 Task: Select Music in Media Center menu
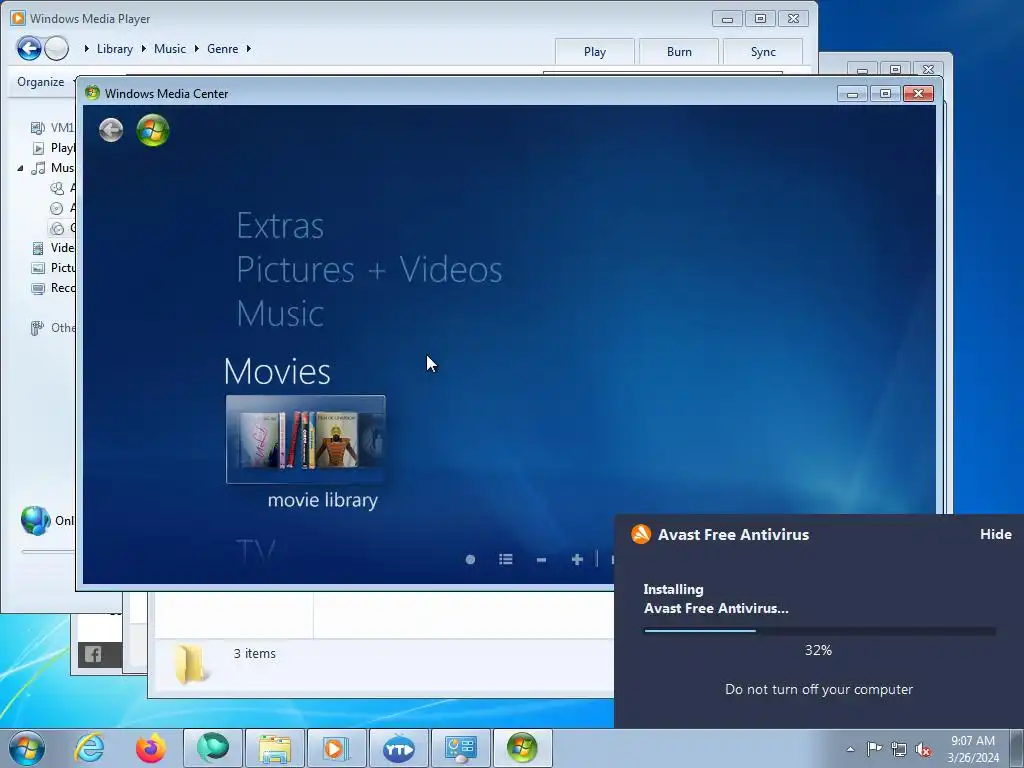(x=280, y=313)
